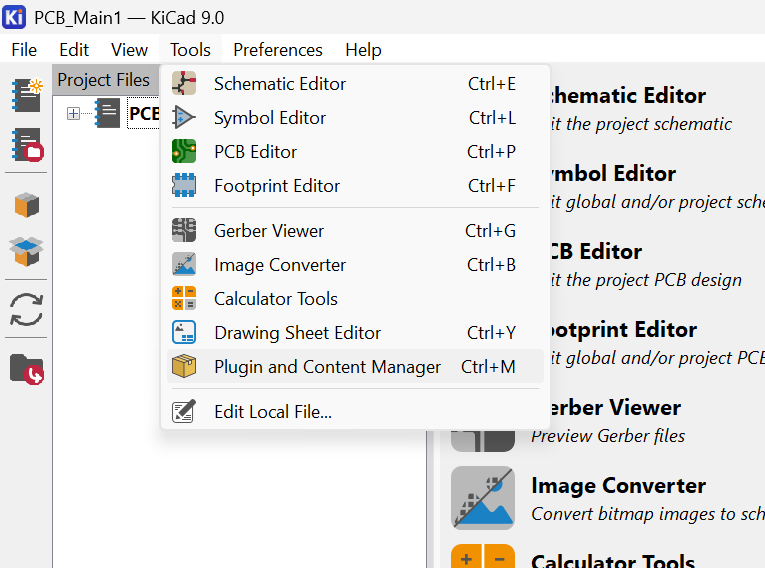Open the Preferences menu
This screenshot has width=765, height=568.
(x=277, y=50)
